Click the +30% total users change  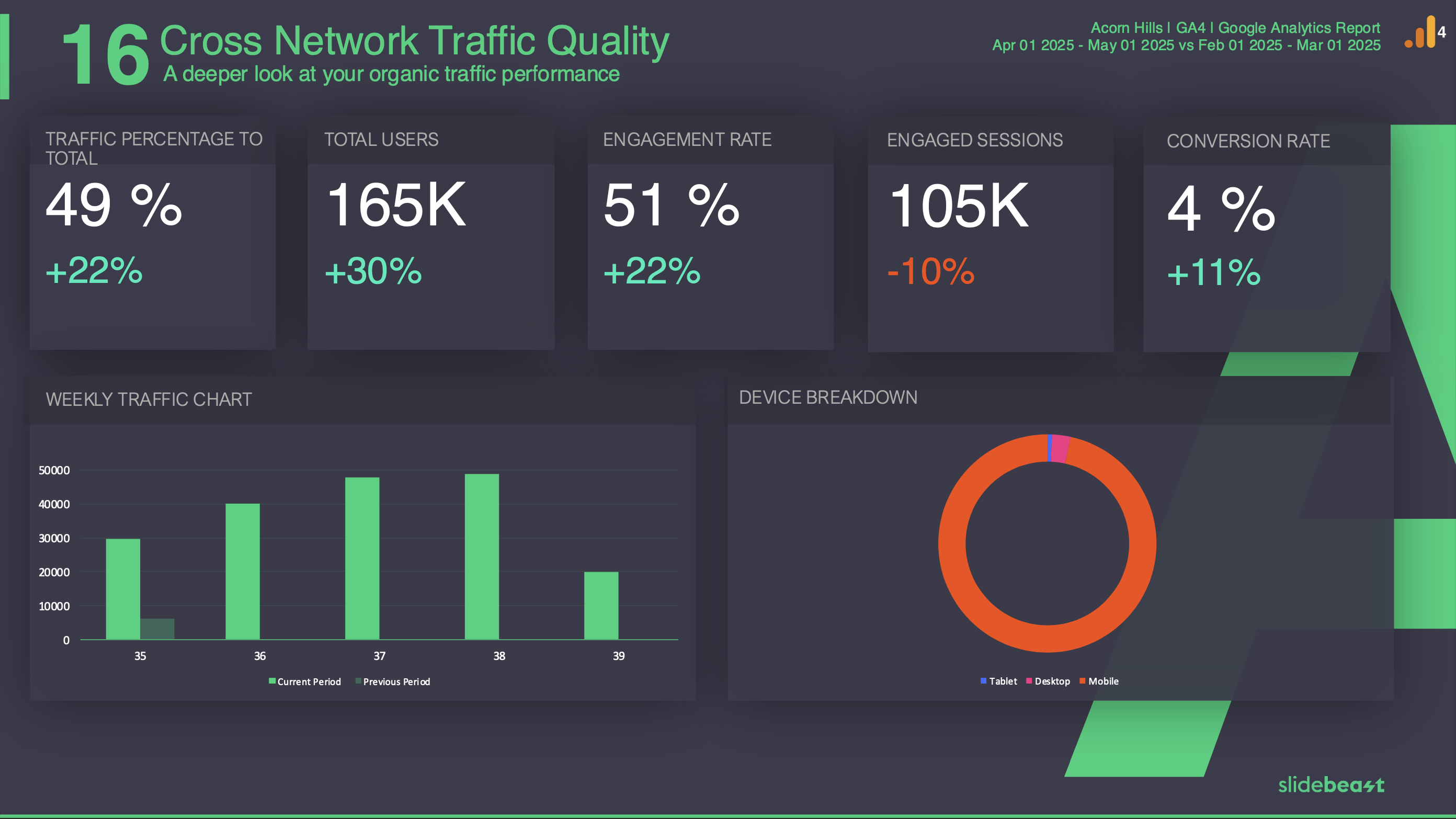pos(373,271)
